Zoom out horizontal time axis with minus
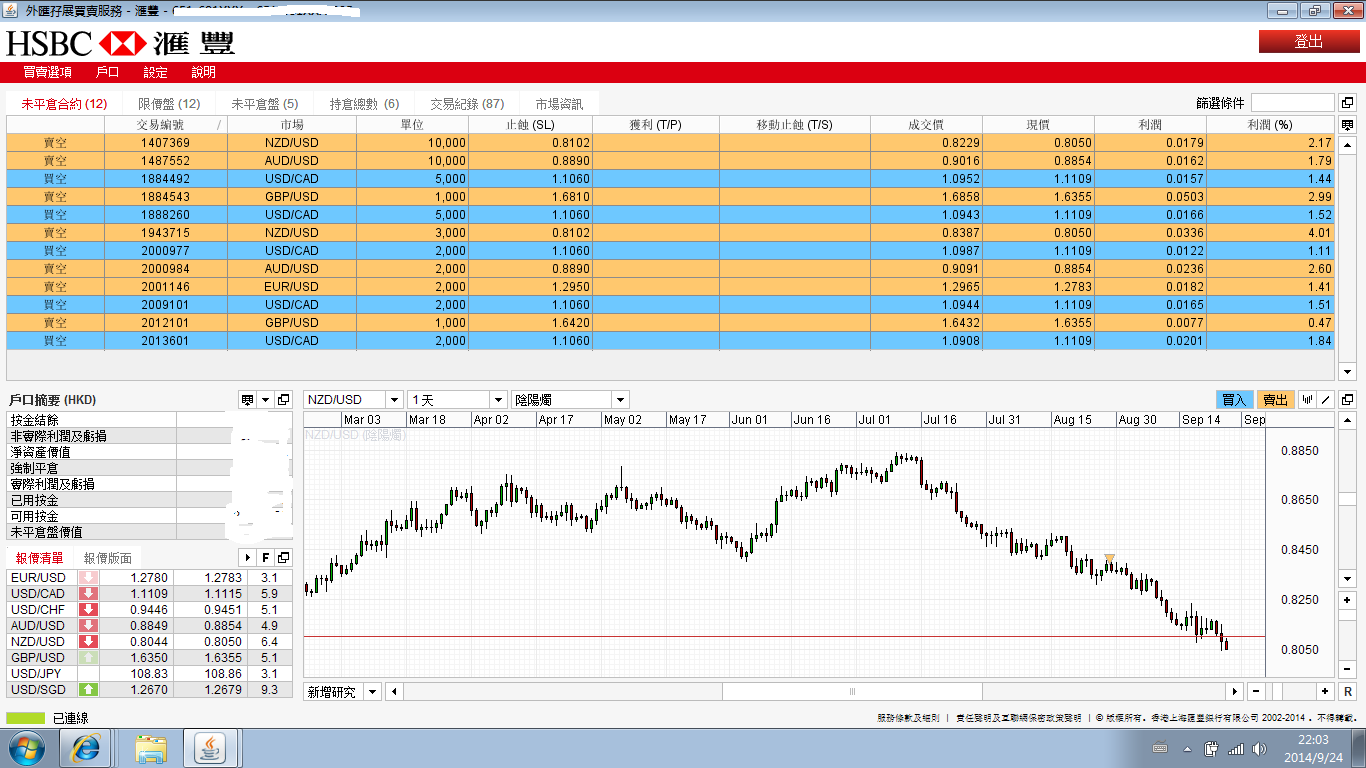The image size is (1366, 768). pyautogui.click(x=1256, y=692)
